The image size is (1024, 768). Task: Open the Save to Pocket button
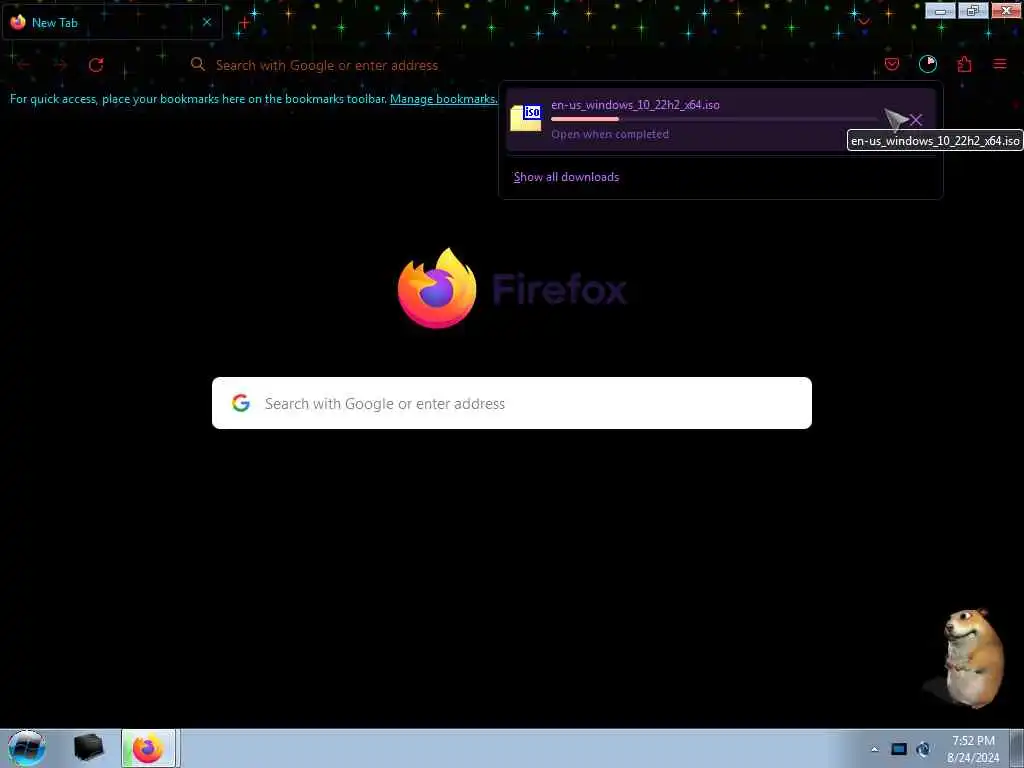pos(891,64)
